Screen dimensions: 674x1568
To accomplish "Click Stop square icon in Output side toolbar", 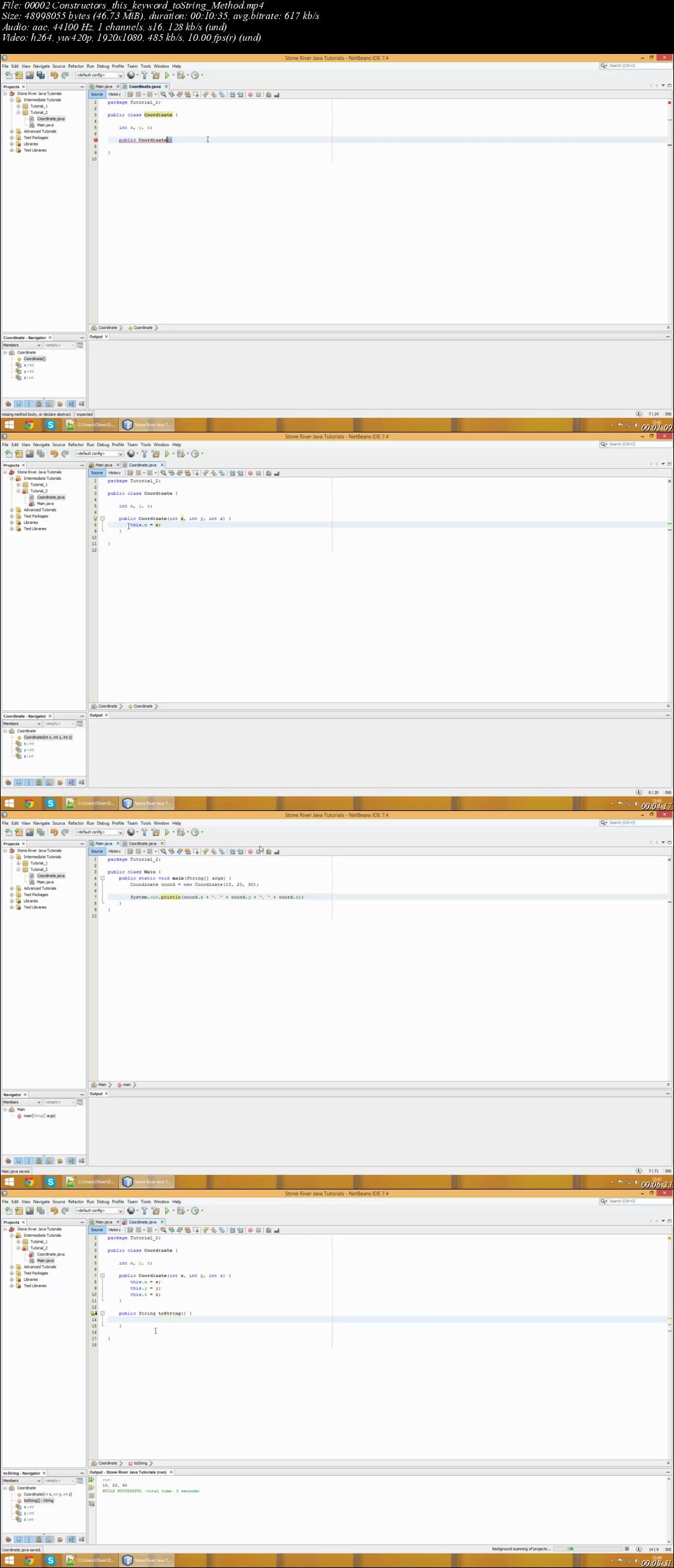I will (91, 1496).
